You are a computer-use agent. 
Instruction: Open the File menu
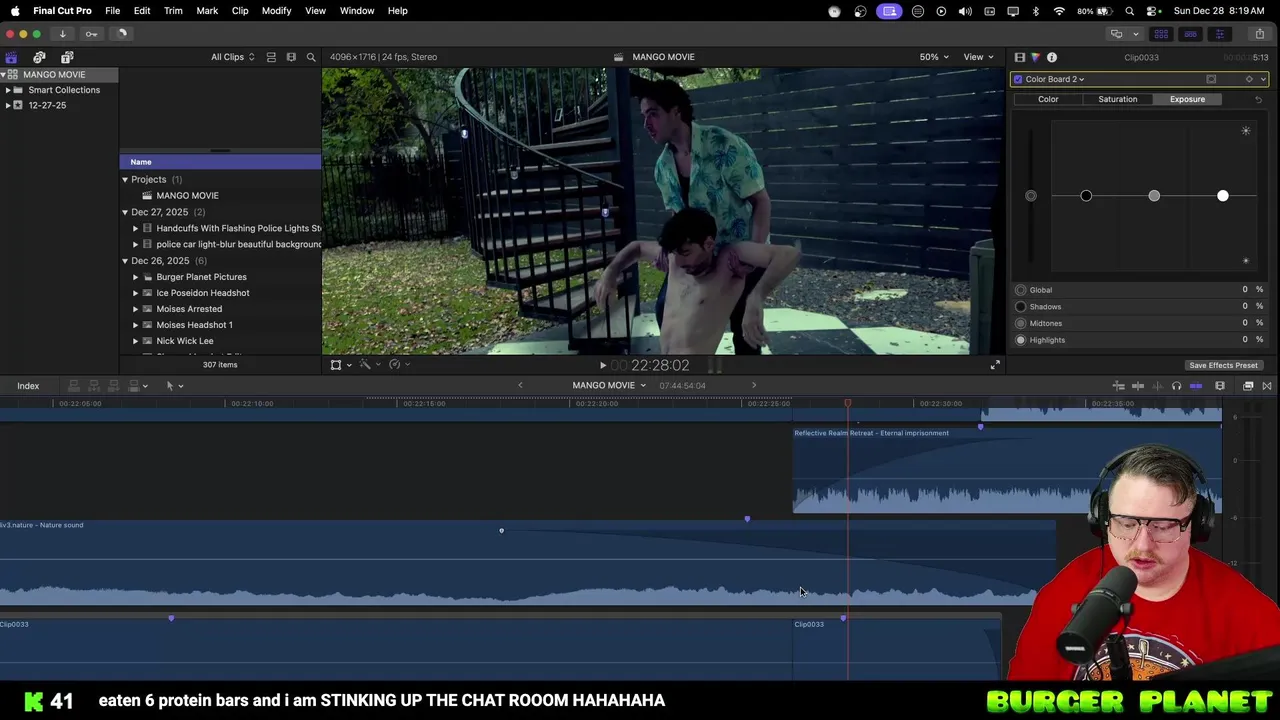click(112, 11)
